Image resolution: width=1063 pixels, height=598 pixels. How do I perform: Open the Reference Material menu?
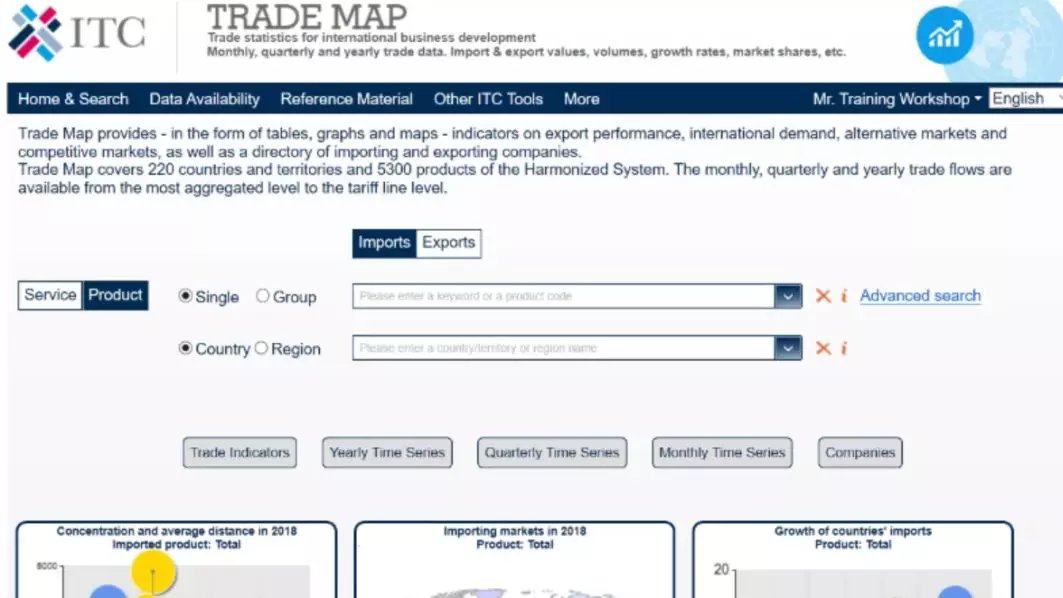[346, 99]
